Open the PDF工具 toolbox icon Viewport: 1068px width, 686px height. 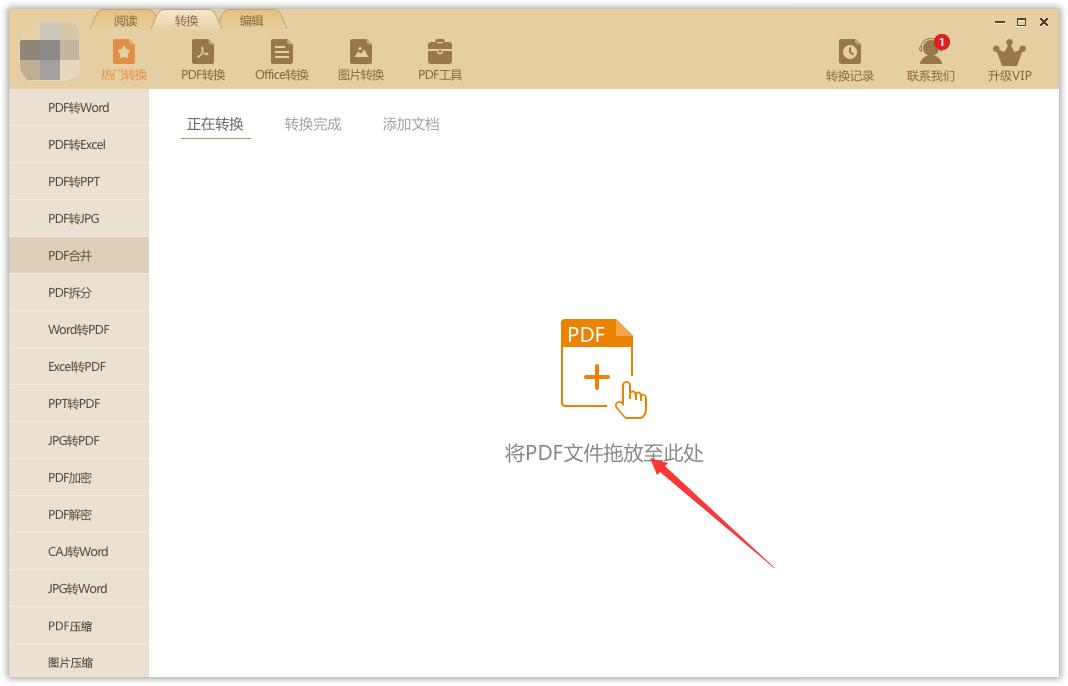[439, 56]
